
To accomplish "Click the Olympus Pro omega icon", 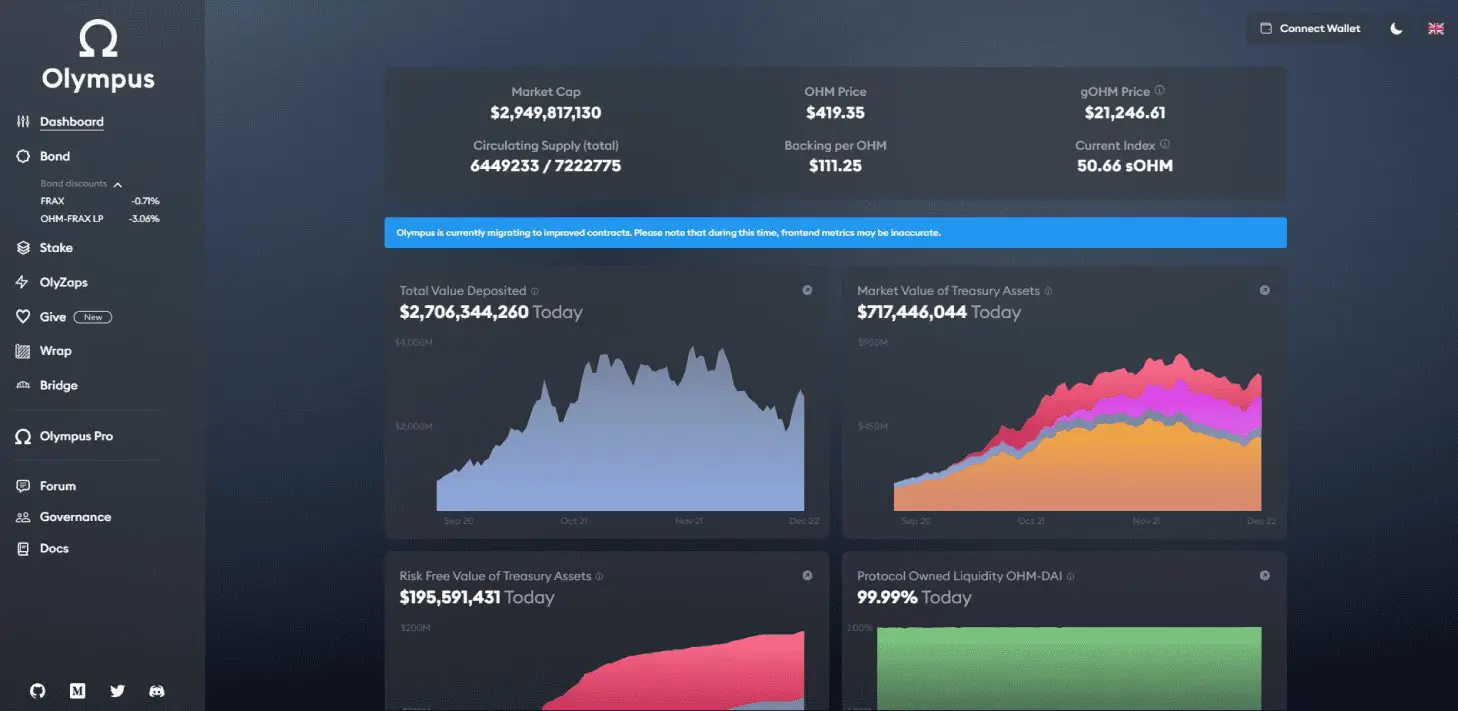I will 23,437.
